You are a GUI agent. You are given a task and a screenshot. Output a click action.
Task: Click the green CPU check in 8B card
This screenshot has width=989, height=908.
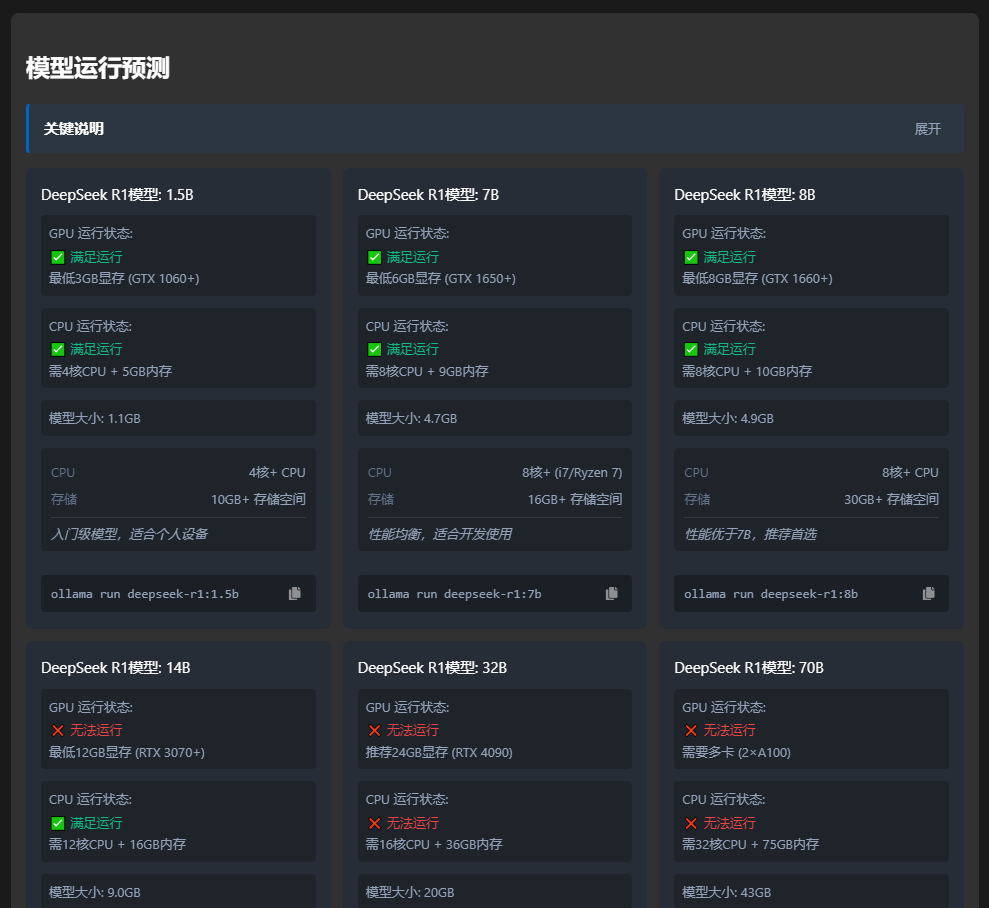(691, 349)
